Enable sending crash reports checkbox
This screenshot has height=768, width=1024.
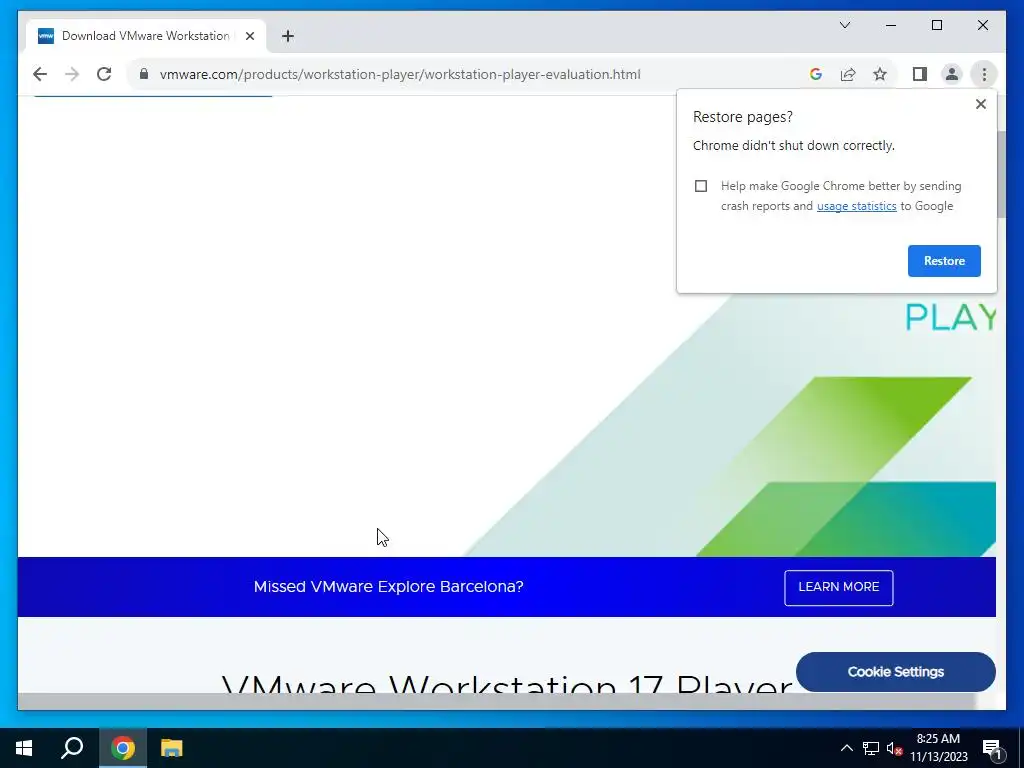pyautogui.click(x=701, y=186)
